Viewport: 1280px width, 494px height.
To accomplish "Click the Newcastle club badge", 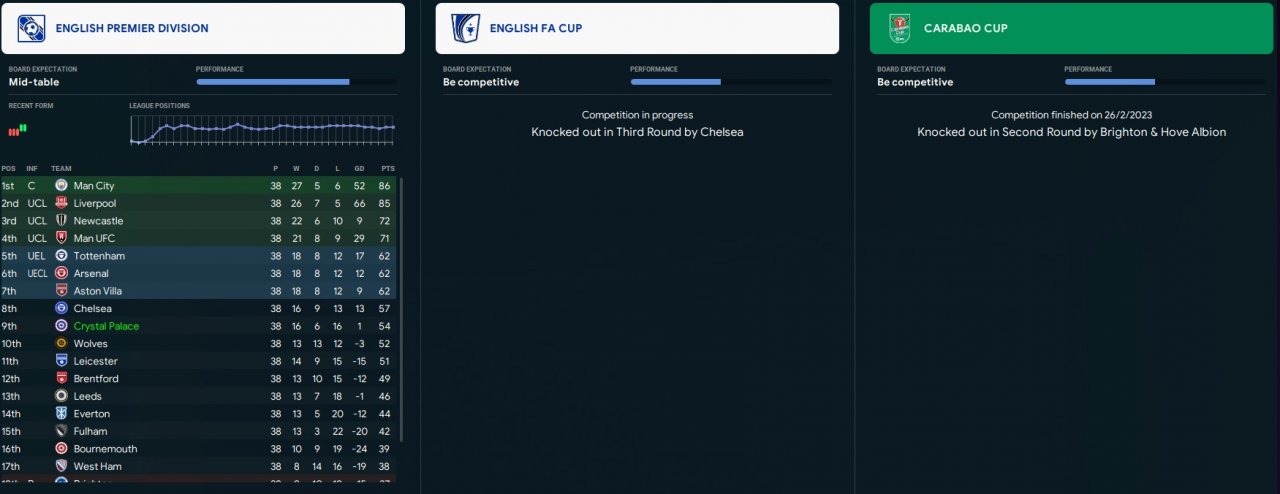I will tap(61, 221).
